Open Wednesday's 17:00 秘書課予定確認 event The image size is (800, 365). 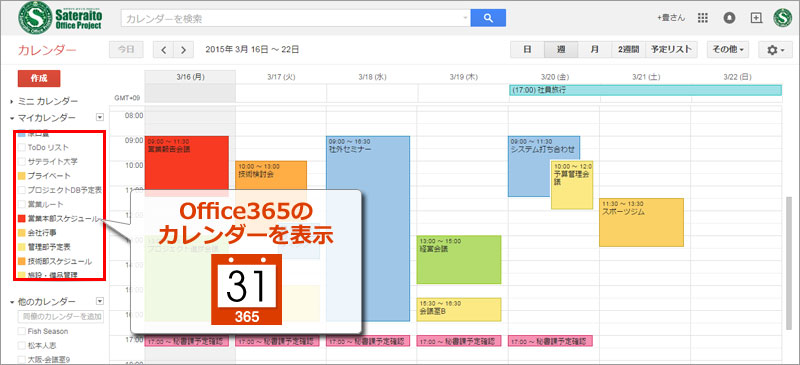click(369, 340)
